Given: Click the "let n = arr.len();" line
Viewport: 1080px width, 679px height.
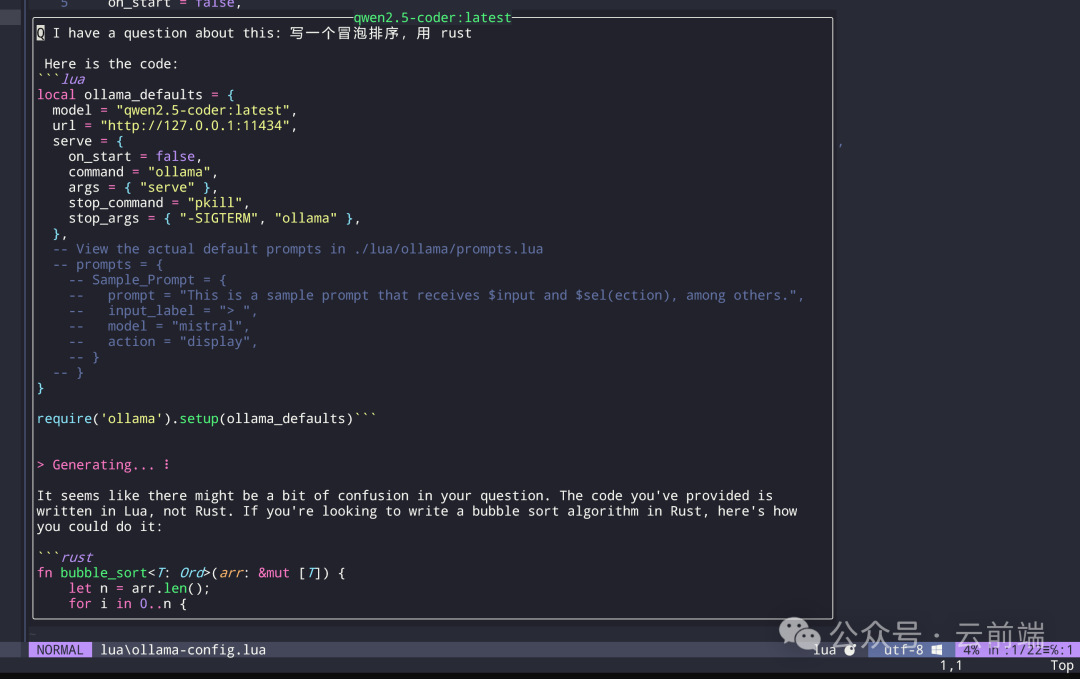Looking at the screenshot, I should (139, 588).
